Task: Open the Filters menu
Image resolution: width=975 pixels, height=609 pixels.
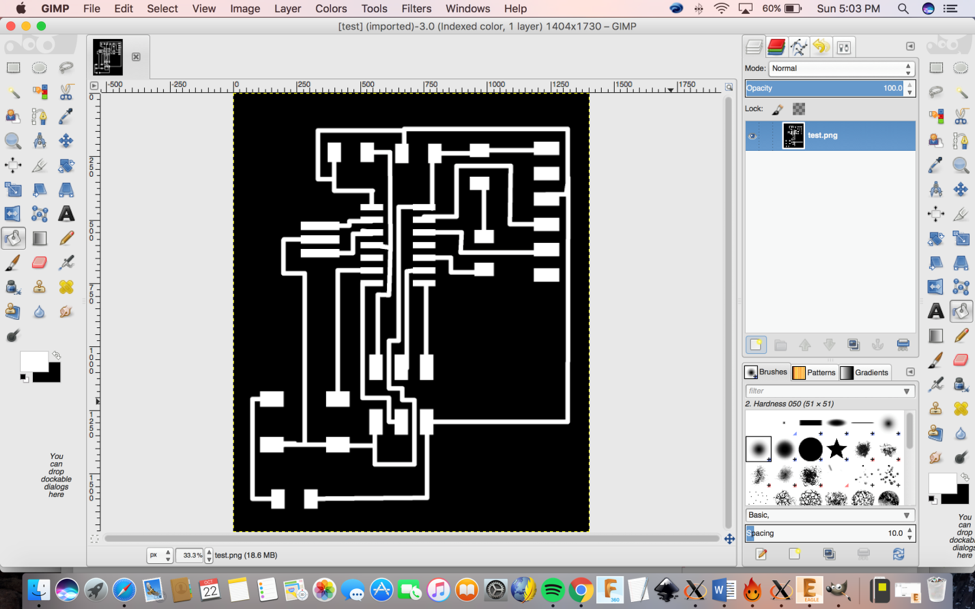Action: click(416, 8)
